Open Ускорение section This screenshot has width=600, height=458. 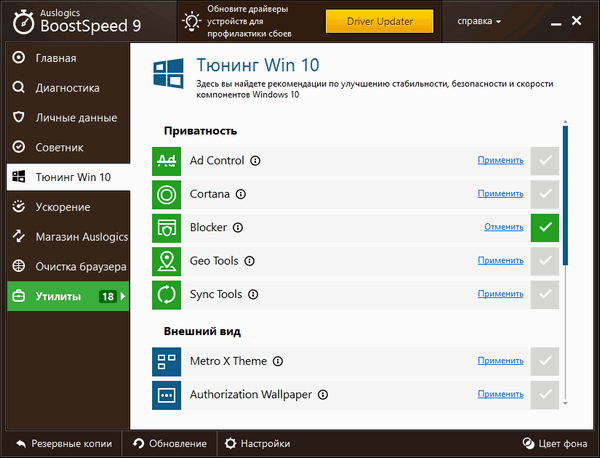[x=68, y=207]
